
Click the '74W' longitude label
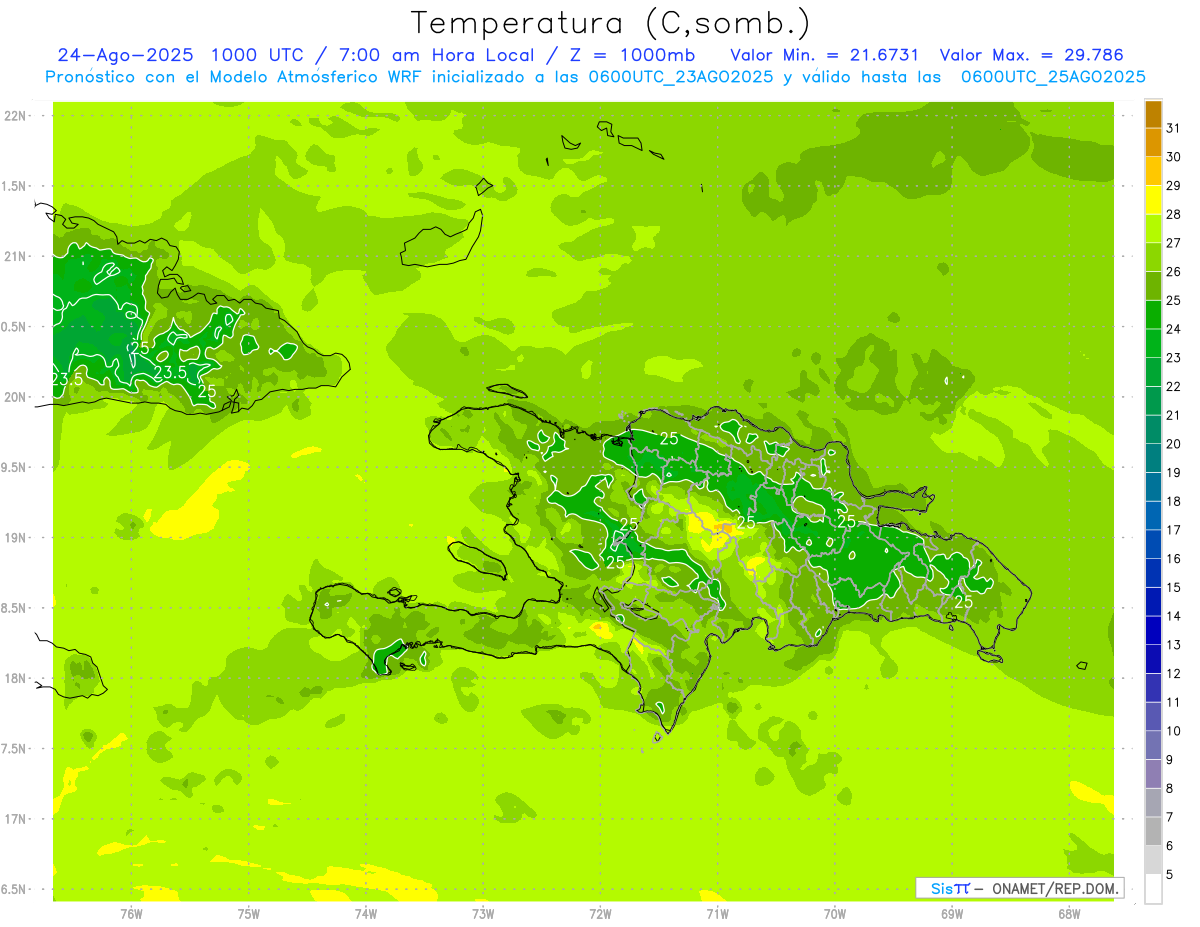366,913
